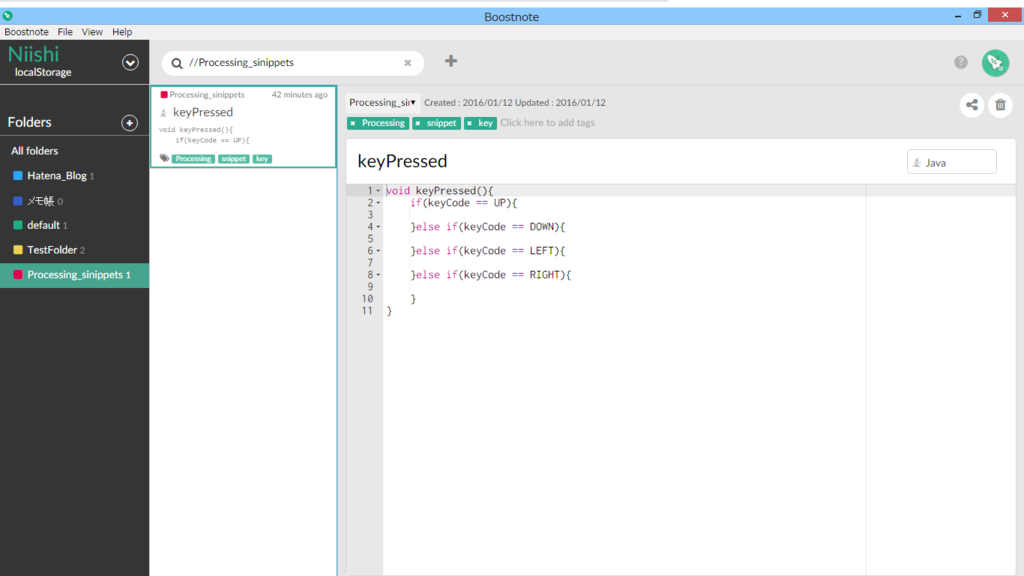
Task: Click the search magnifier icon
Action: (177, 63)
